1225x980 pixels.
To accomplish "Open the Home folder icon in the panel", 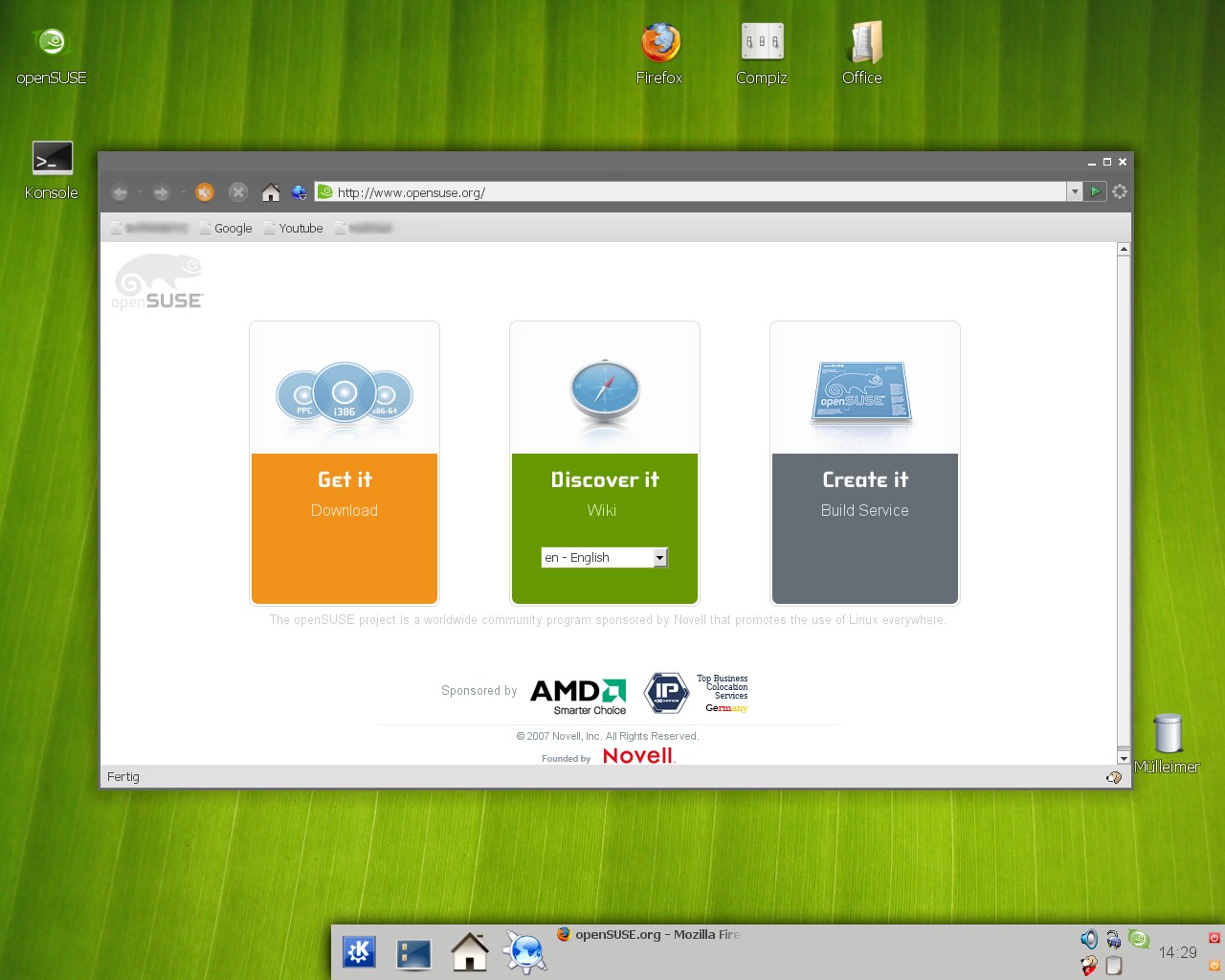I will pyautogui.click(x=470, y=952).
